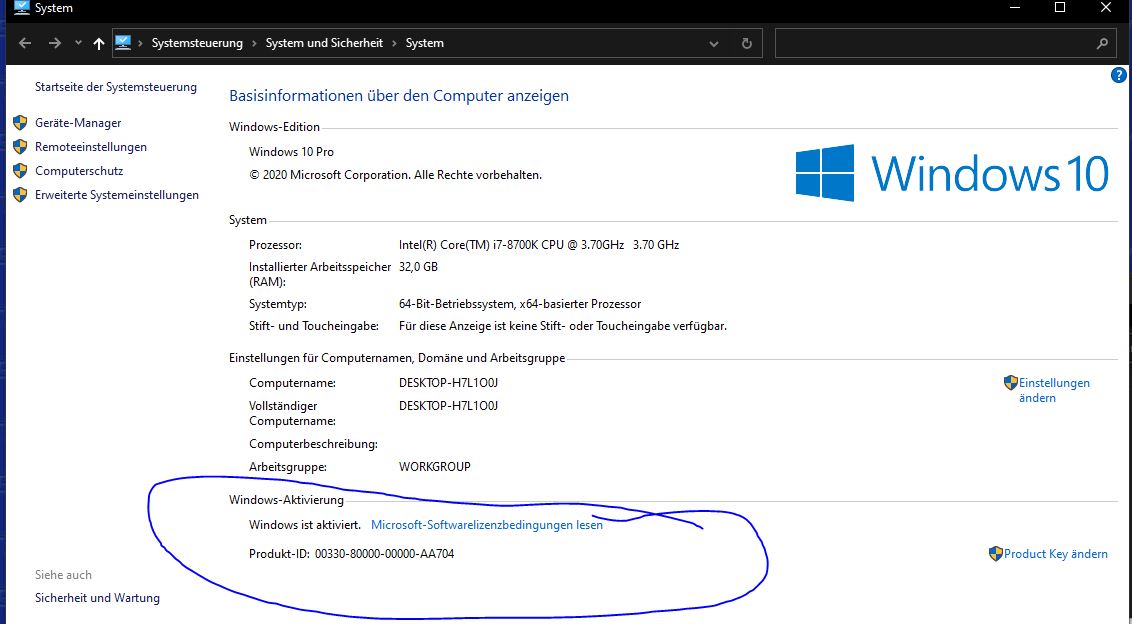The image size is (1132, 624).
Task: Click the System window icon in title bar
Action: (22, 8)
